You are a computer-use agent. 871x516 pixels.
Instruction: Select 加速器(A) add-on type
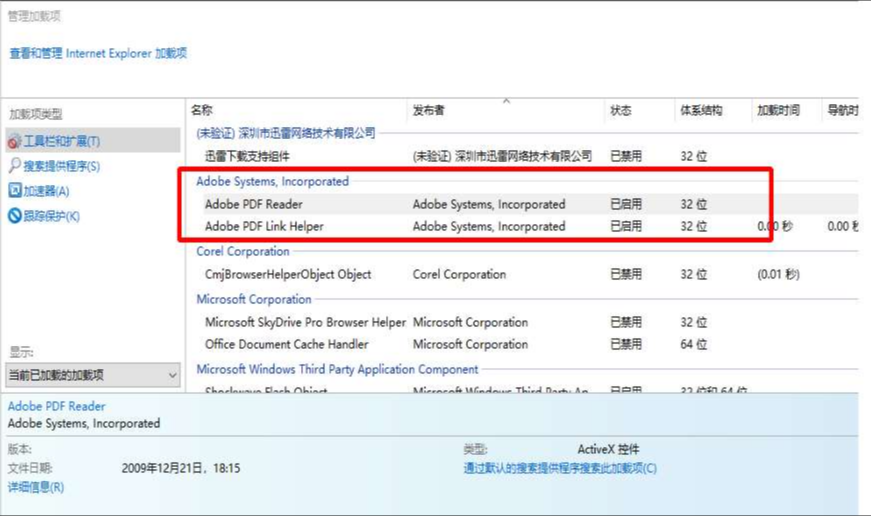[x=46, y=192]
